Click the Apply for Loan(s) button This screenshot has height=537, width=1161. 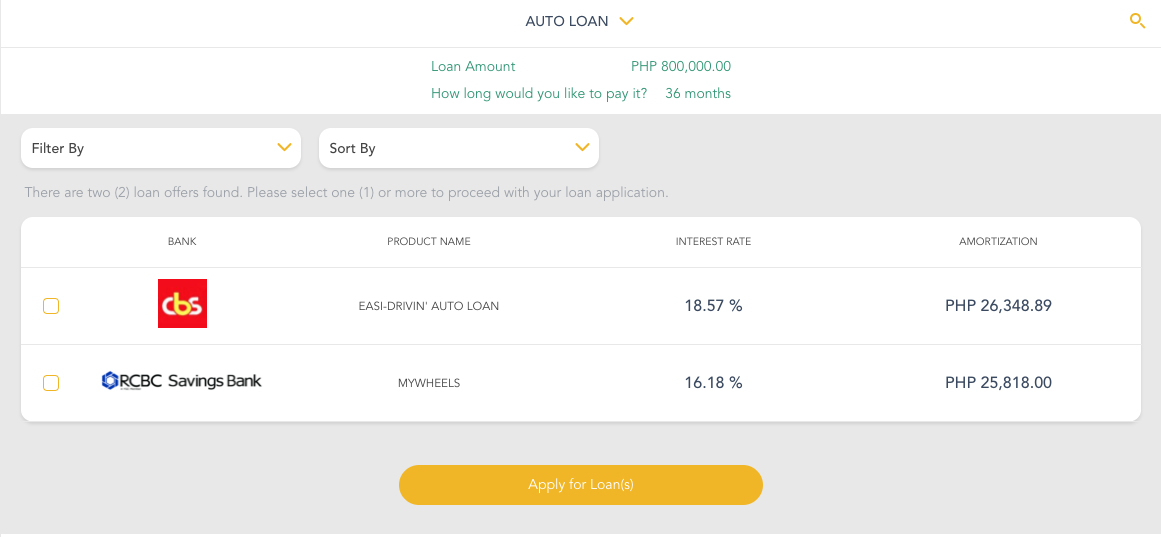(580, 485)
